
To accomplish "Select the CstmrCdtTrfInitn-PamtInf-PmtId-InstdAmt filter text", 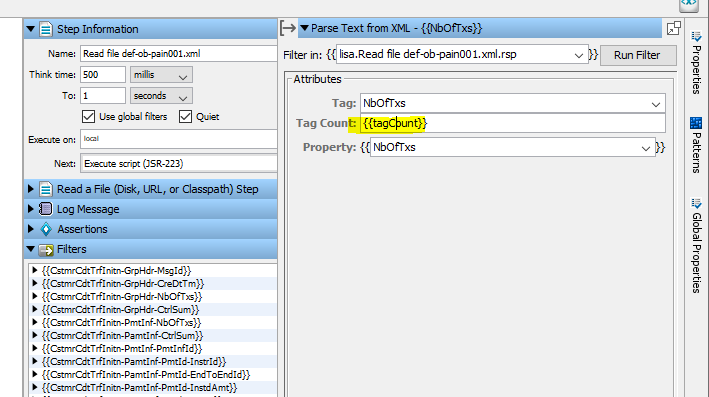I will (139, 388).
